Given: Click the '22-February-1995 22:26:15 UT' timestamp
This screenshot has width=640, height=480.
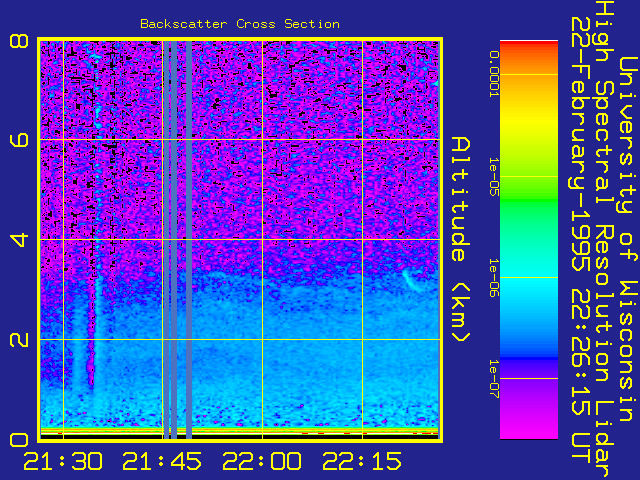Looking at the screenshot, I should (x=581, y=240).
